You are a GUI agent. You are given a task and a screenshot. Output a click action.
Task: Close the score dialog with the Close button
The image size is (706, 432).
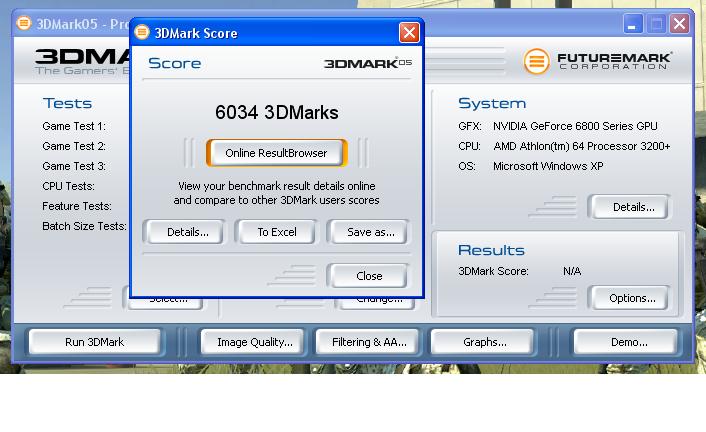(369, 276)
